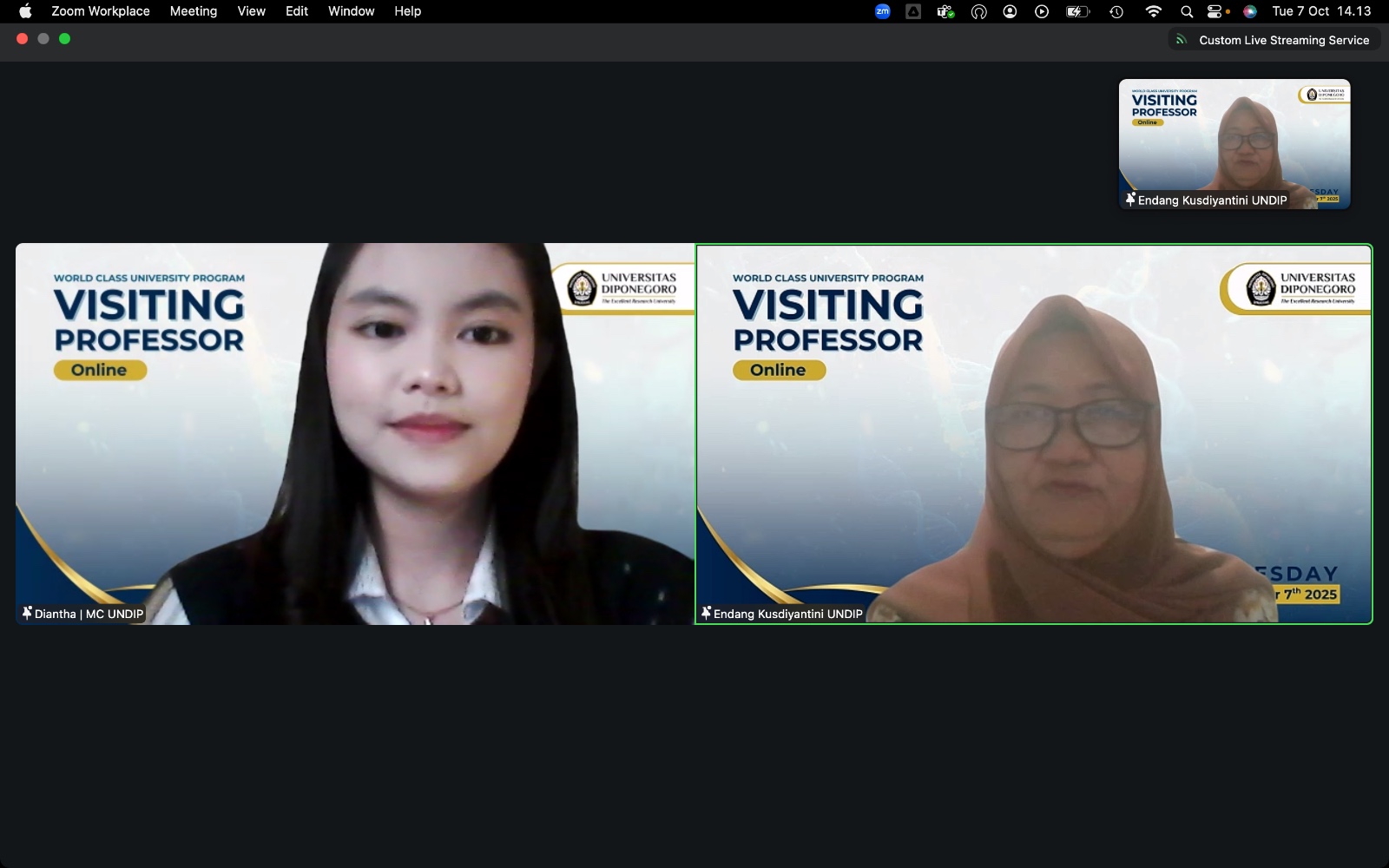
Task: Open the Meeting menu
Action: tap(193, 11)
